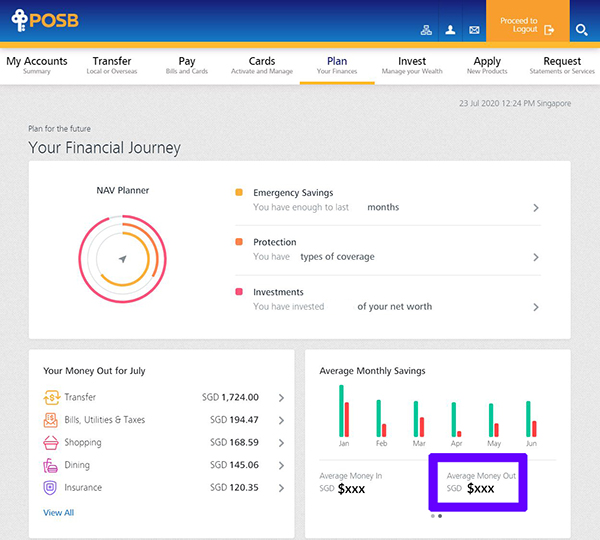Open the My Accounts menu
Viewport: 600px width, 540px height.
pos(37,65)
